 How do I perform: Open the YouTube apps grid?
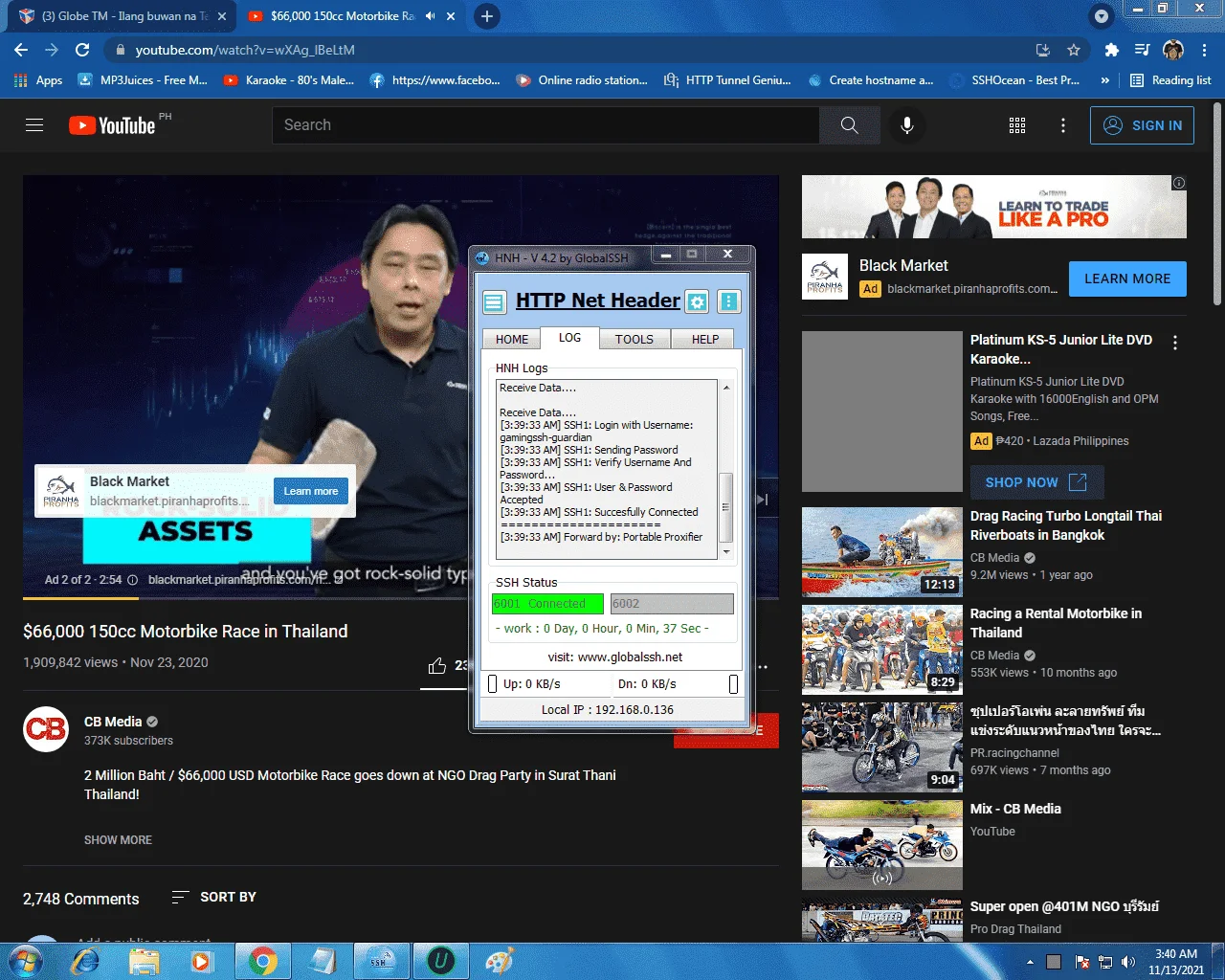tap(1017, 125)
